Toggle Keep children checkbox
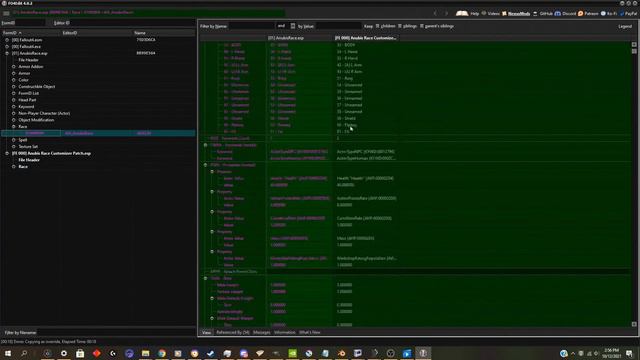The image size is (640, 360). [x=378, y=26]
